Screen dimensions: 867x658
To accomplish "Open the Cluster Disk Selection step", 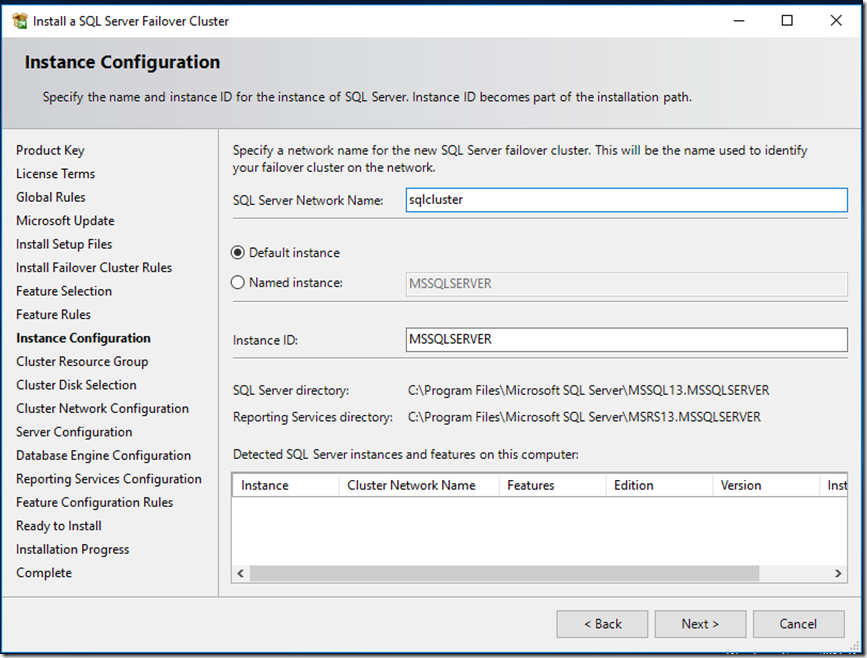I will [x=76, y=385].
